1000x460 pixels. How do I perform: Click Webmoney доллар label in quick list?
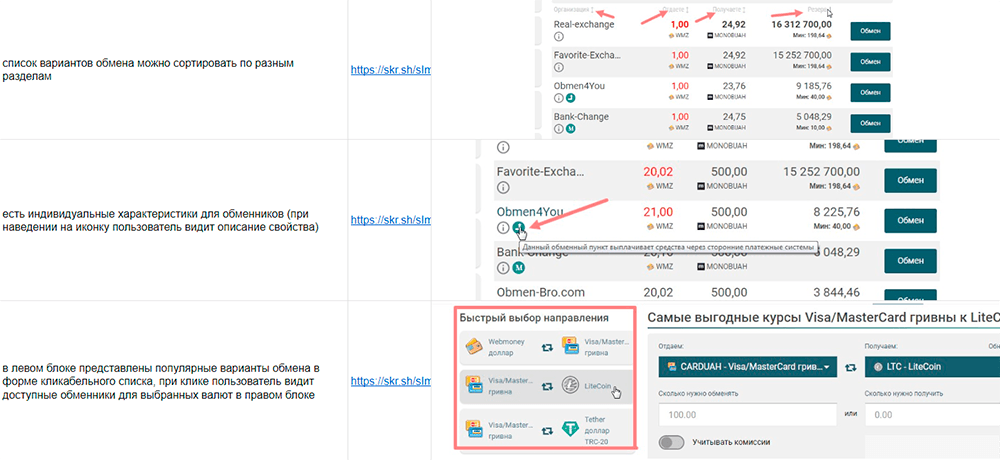[505, 347]
